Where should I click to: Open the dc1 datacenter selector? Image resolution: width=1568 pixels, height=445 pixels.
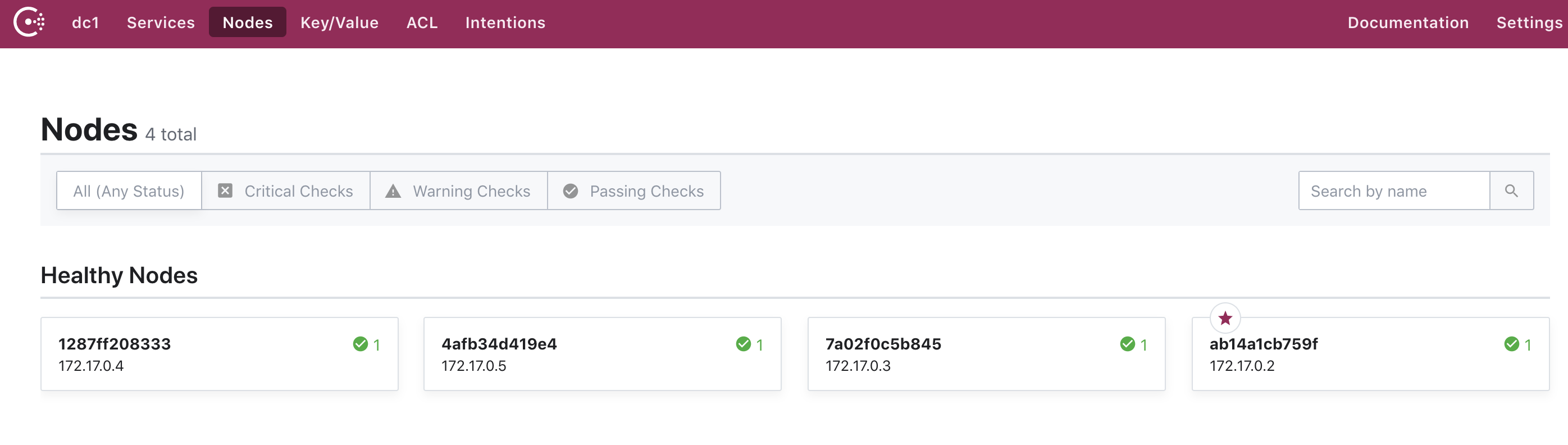[x=85, y=22]
